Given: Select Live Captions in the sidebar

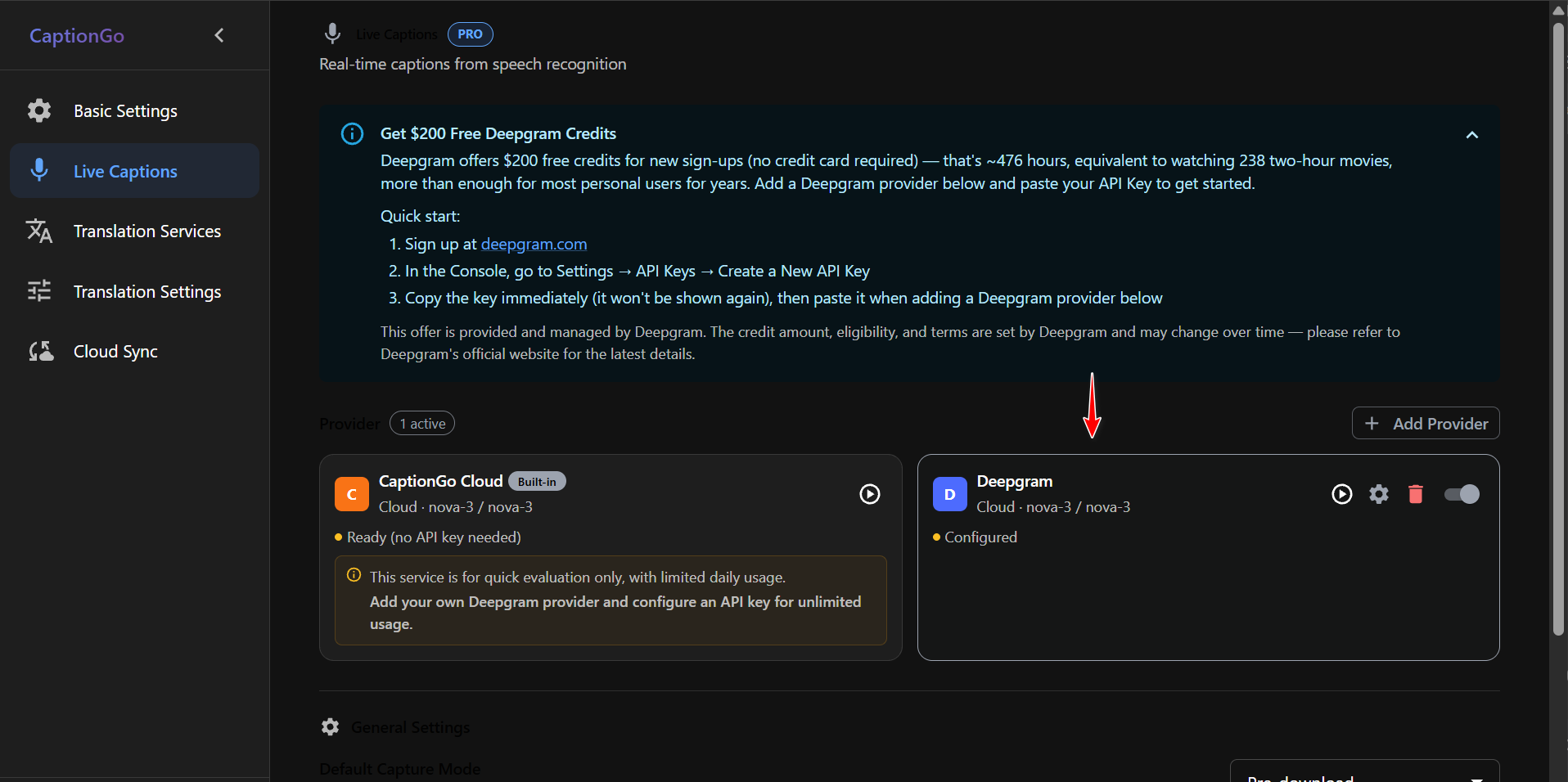Looking at the screenshot, I should pyautogui.click(x=134, y=171).
